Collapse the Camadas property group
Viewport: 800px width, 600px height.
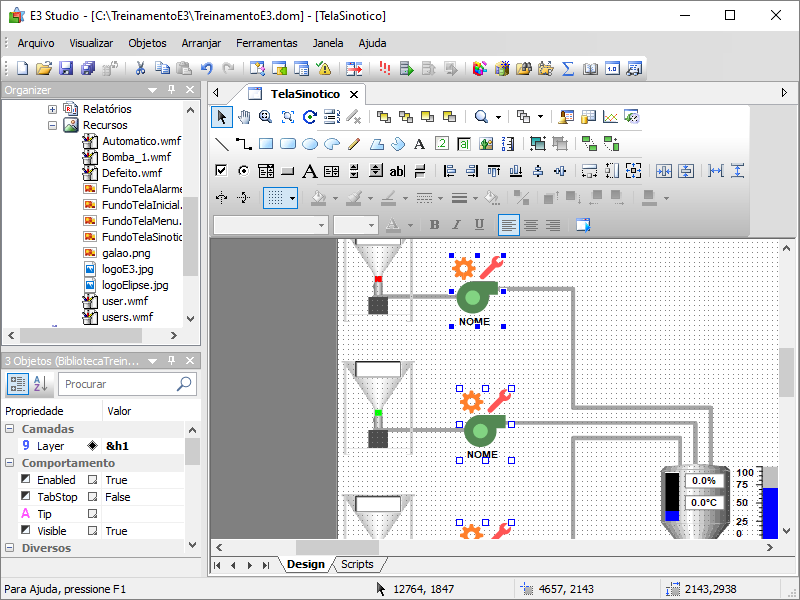[x=10, y=429]
